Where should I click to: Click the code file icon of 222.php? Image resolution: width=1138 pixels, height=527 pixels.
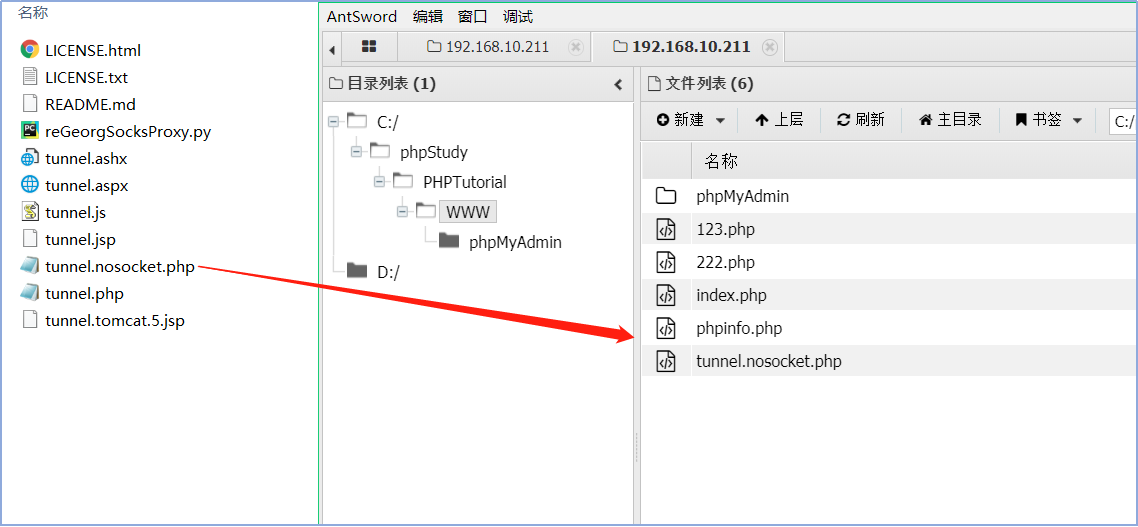(x=666, y=262)
